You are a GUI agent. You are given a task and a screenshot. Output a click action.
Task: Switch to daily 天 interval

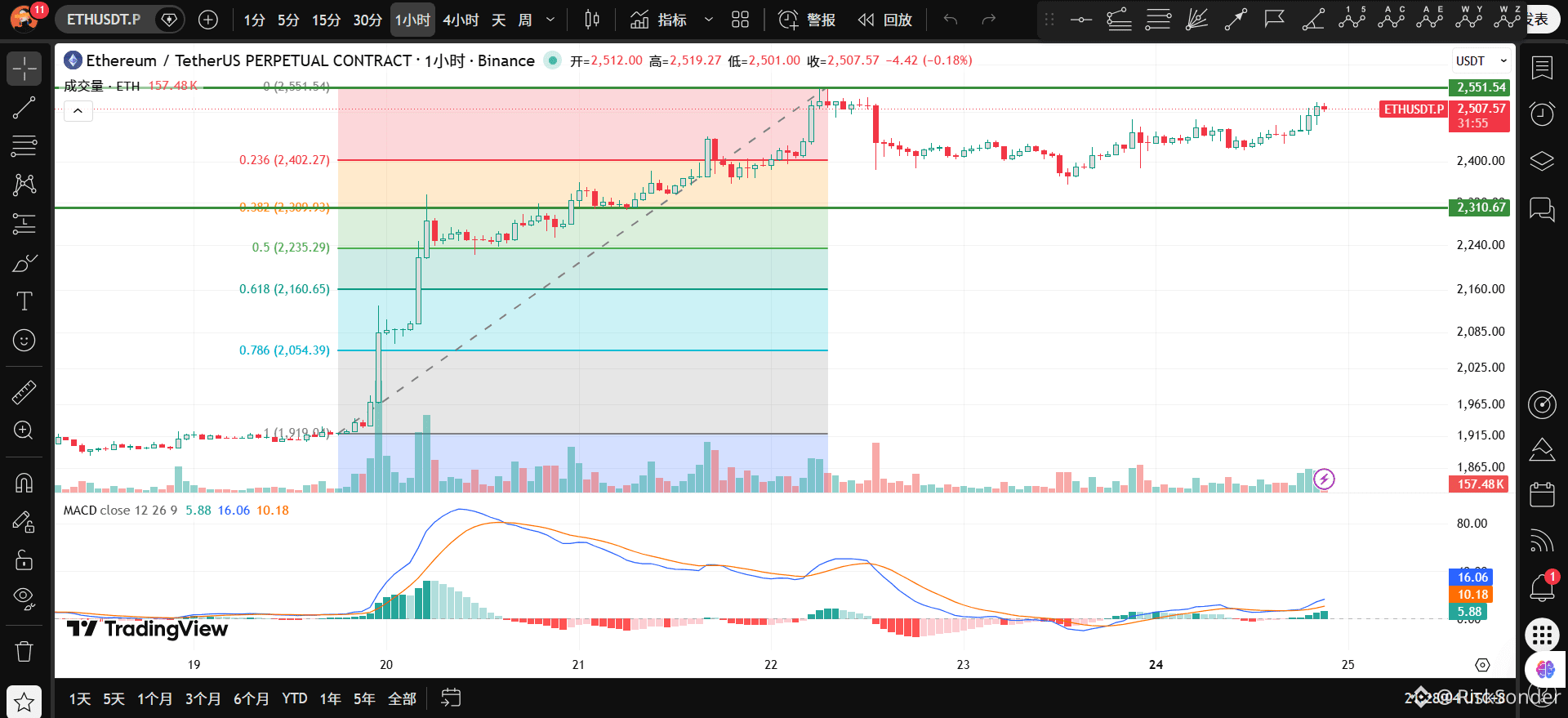499,20
